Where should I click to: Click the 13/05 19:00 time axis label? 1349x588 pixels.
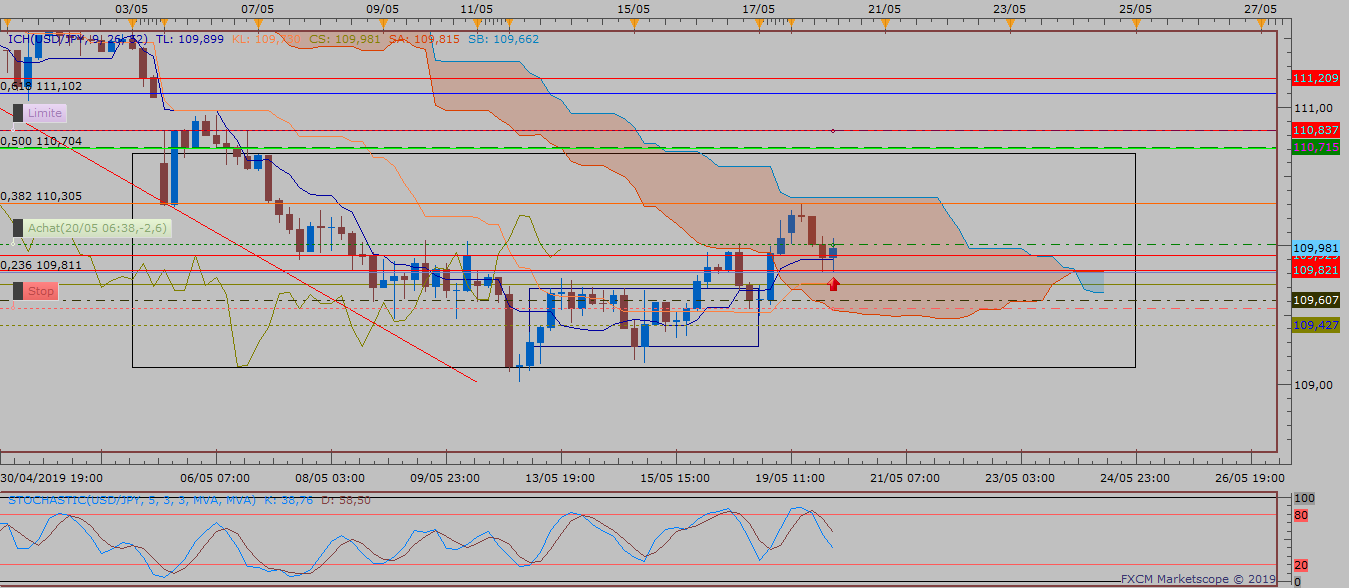[x=560, y=478]
